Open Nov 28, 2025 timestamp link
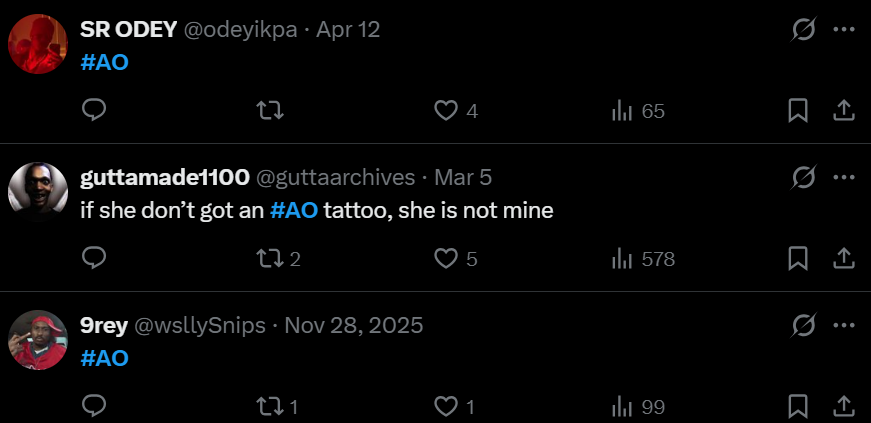The width and height of the screenshot is (871, 423). point(354,326)
